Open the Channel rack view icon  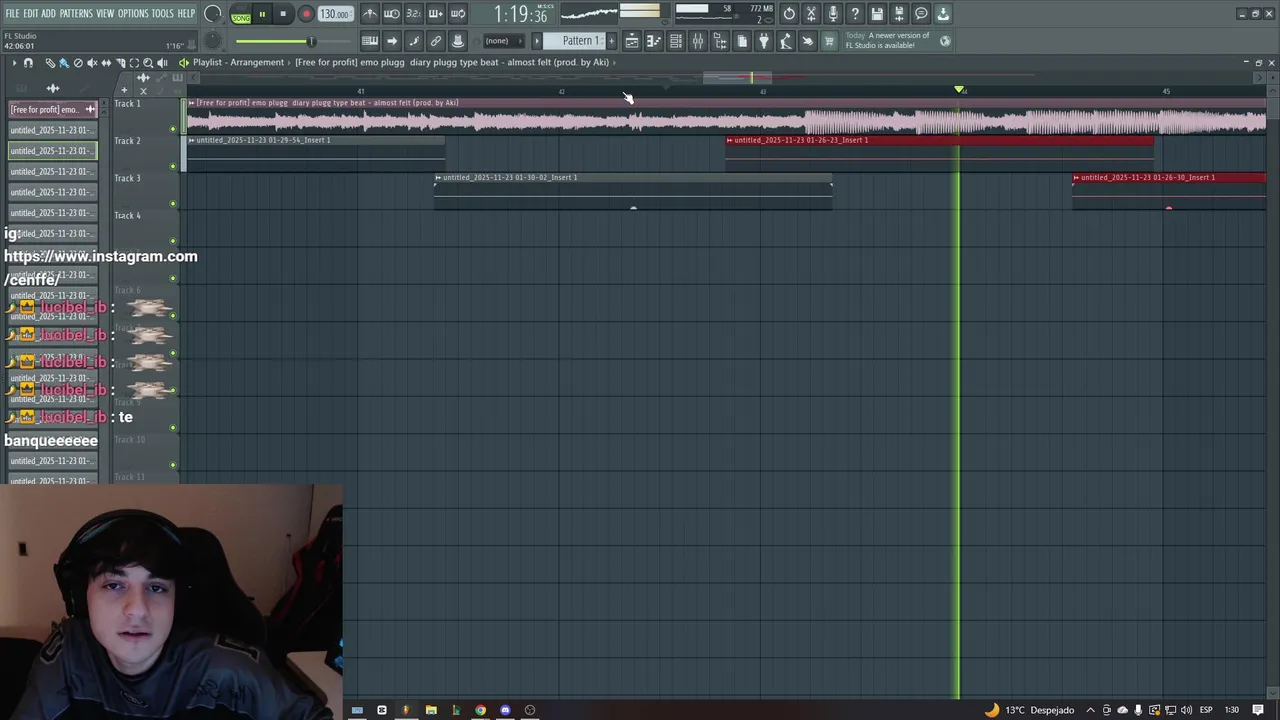(676, 41)
